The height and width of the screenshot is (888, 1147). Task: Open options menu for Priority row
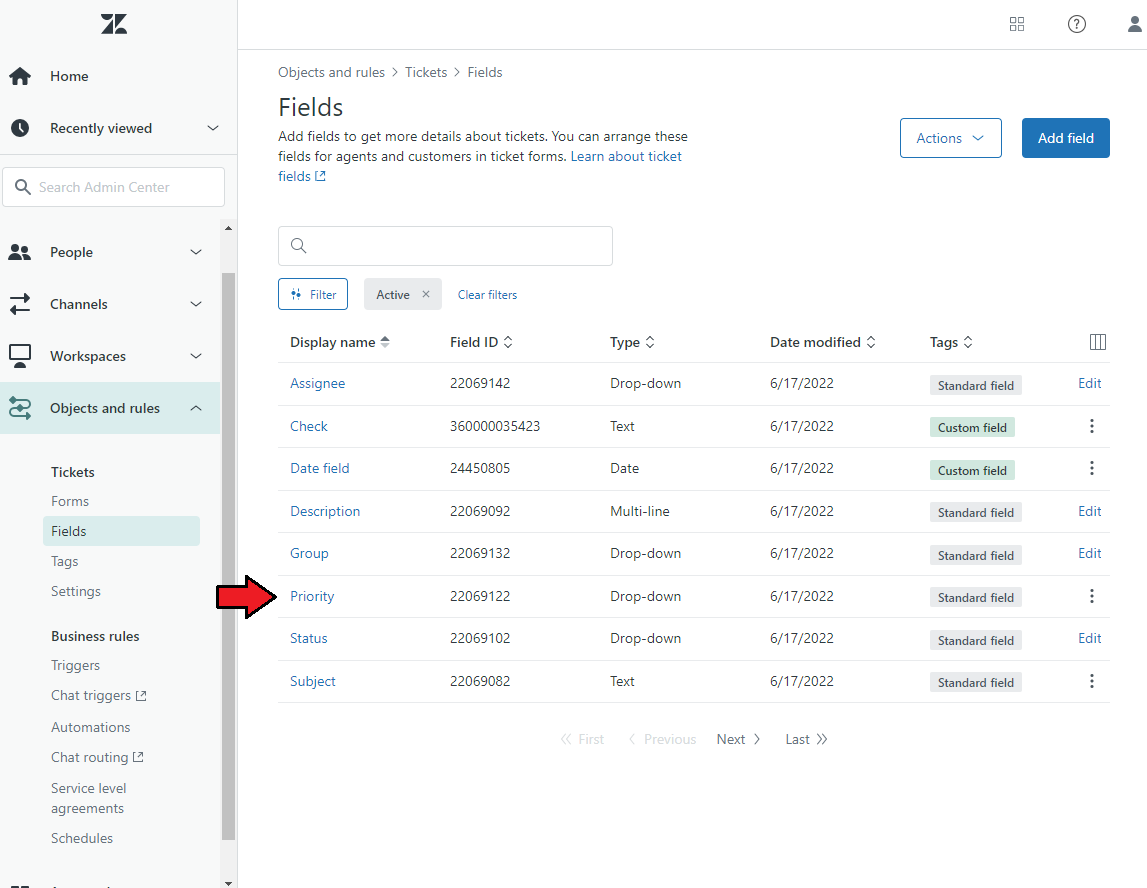coord(1092,596)
